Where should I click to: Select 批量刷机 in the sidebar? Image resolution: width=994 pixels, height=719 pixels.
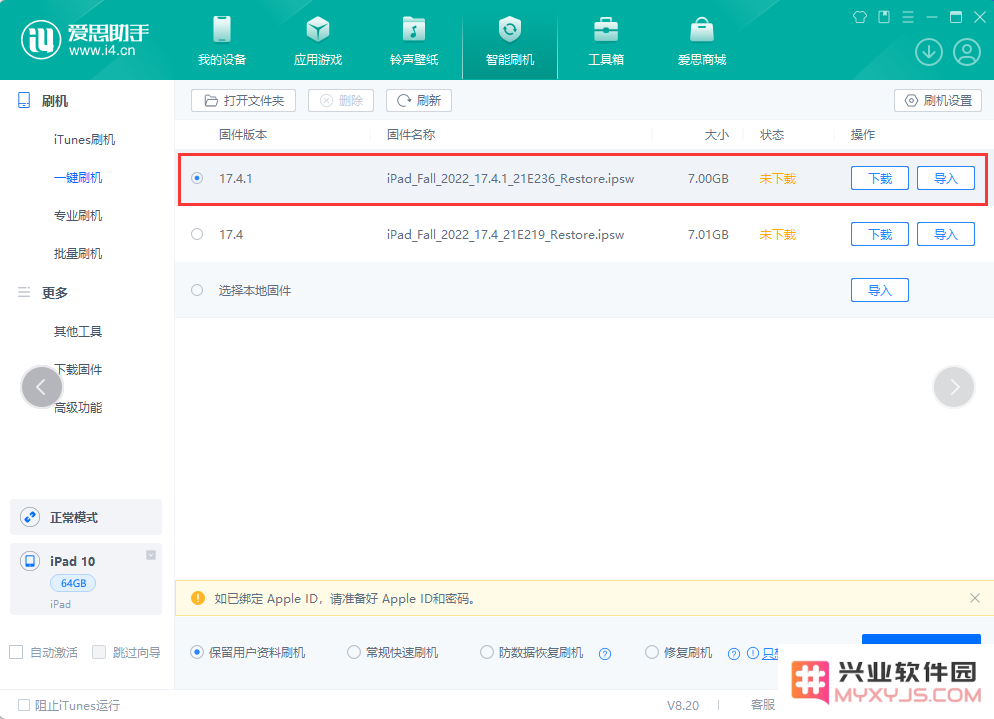click(x=78, y=254)
